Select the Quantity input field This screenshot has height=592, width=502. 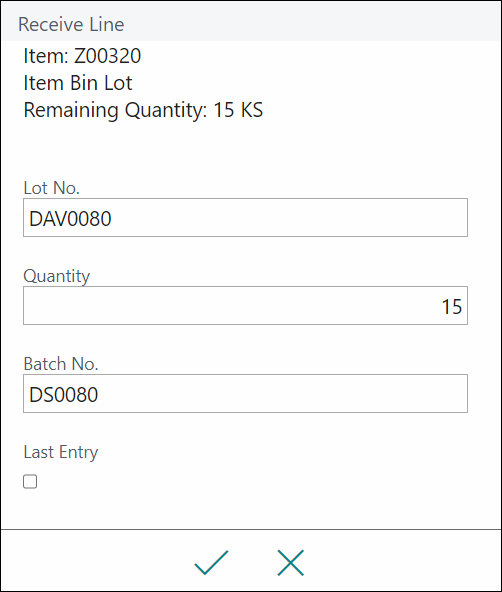(x=245, y=305)
